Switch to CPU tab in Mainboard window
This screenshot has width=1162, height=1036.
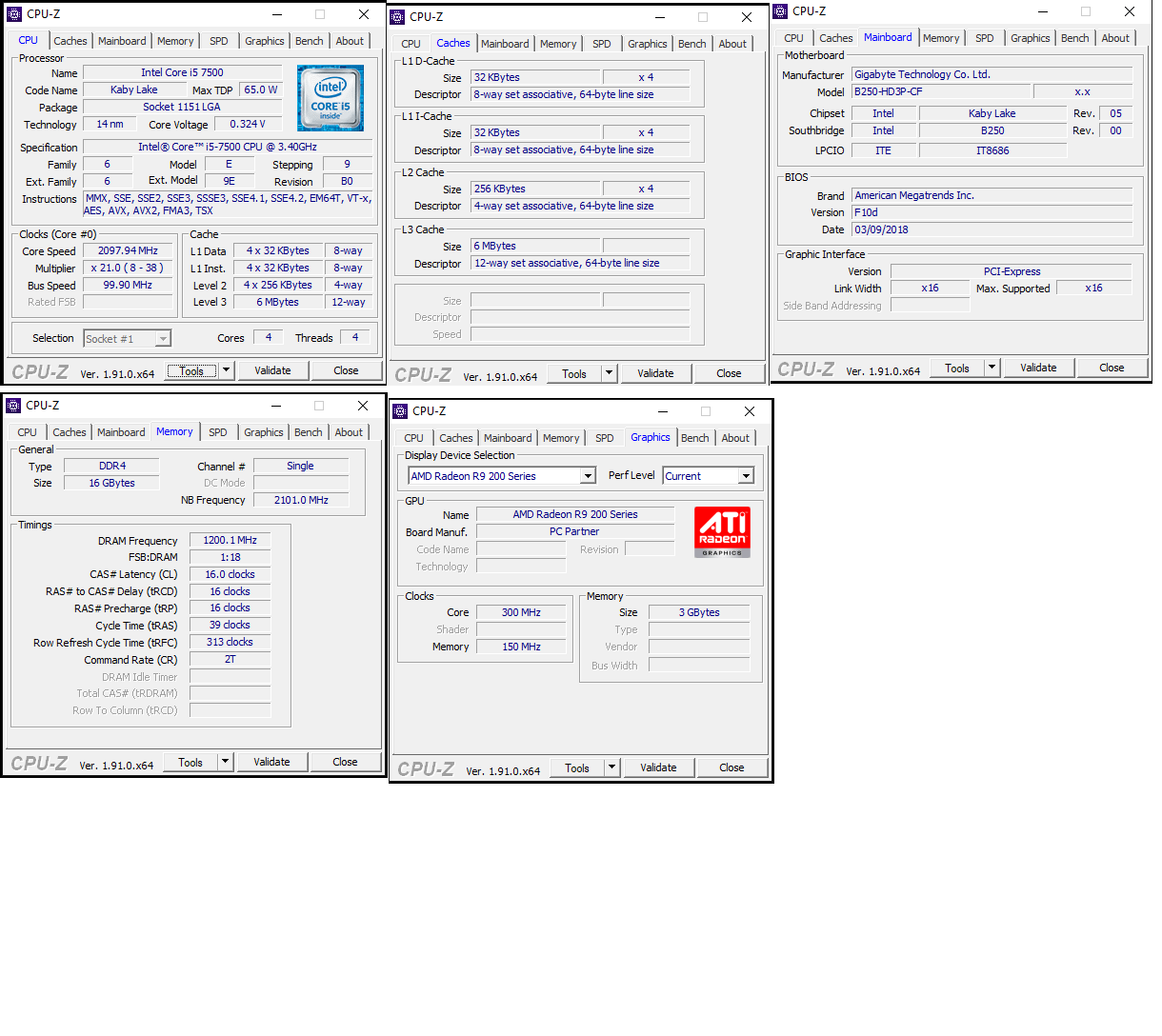794,38
